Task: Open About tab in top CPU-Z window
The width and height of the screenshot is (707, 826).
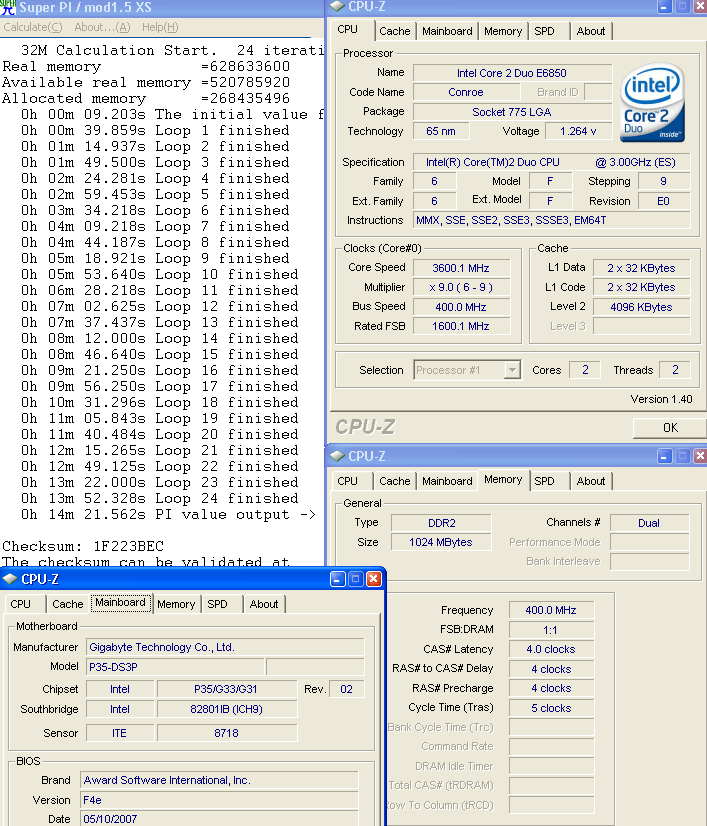Action: coord(591,31)
